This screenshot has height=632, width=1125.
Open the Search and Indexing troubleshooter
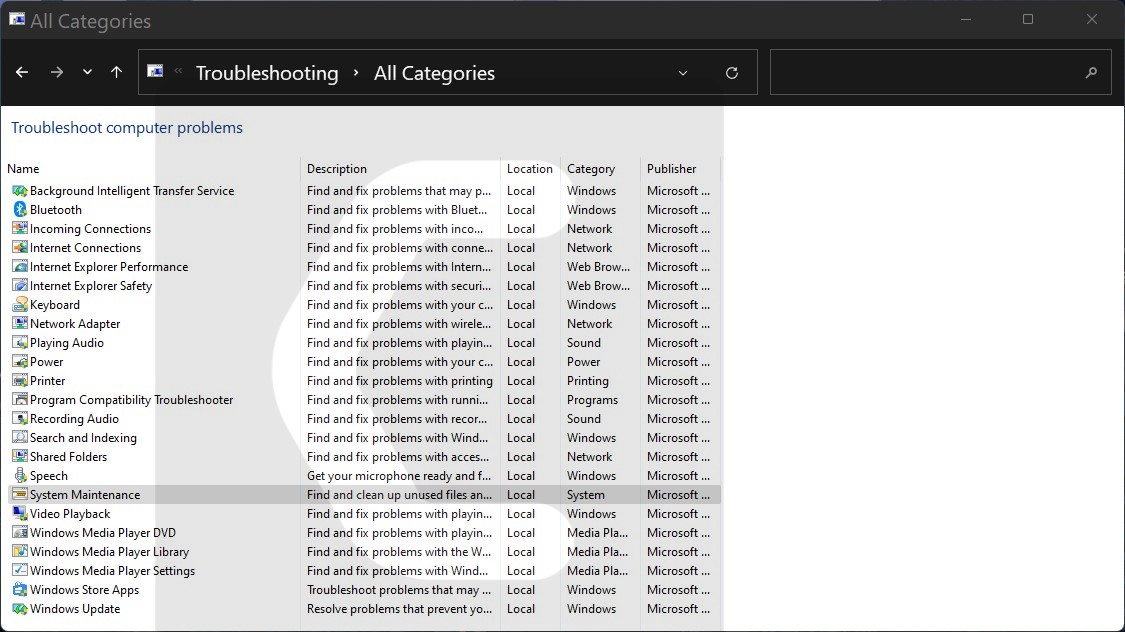pos(83,438)
